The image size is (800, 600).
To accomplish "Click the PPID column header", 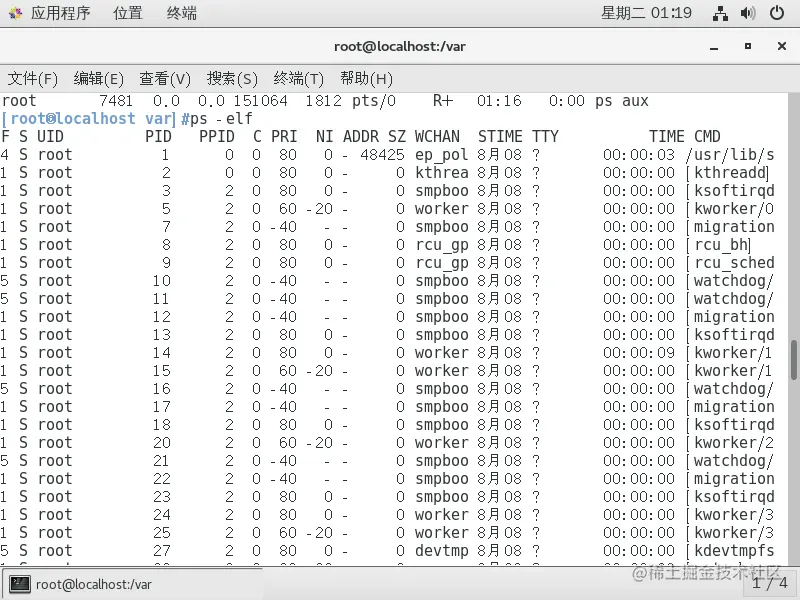I will point(217,137).
